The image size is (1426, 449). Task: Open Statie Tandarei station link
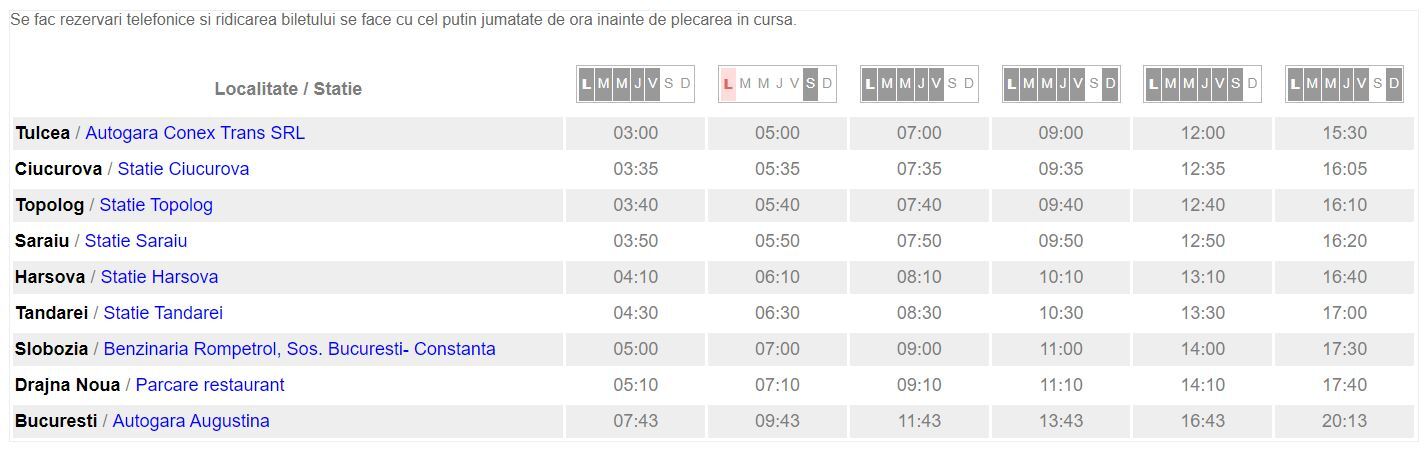tap(163, 313)
